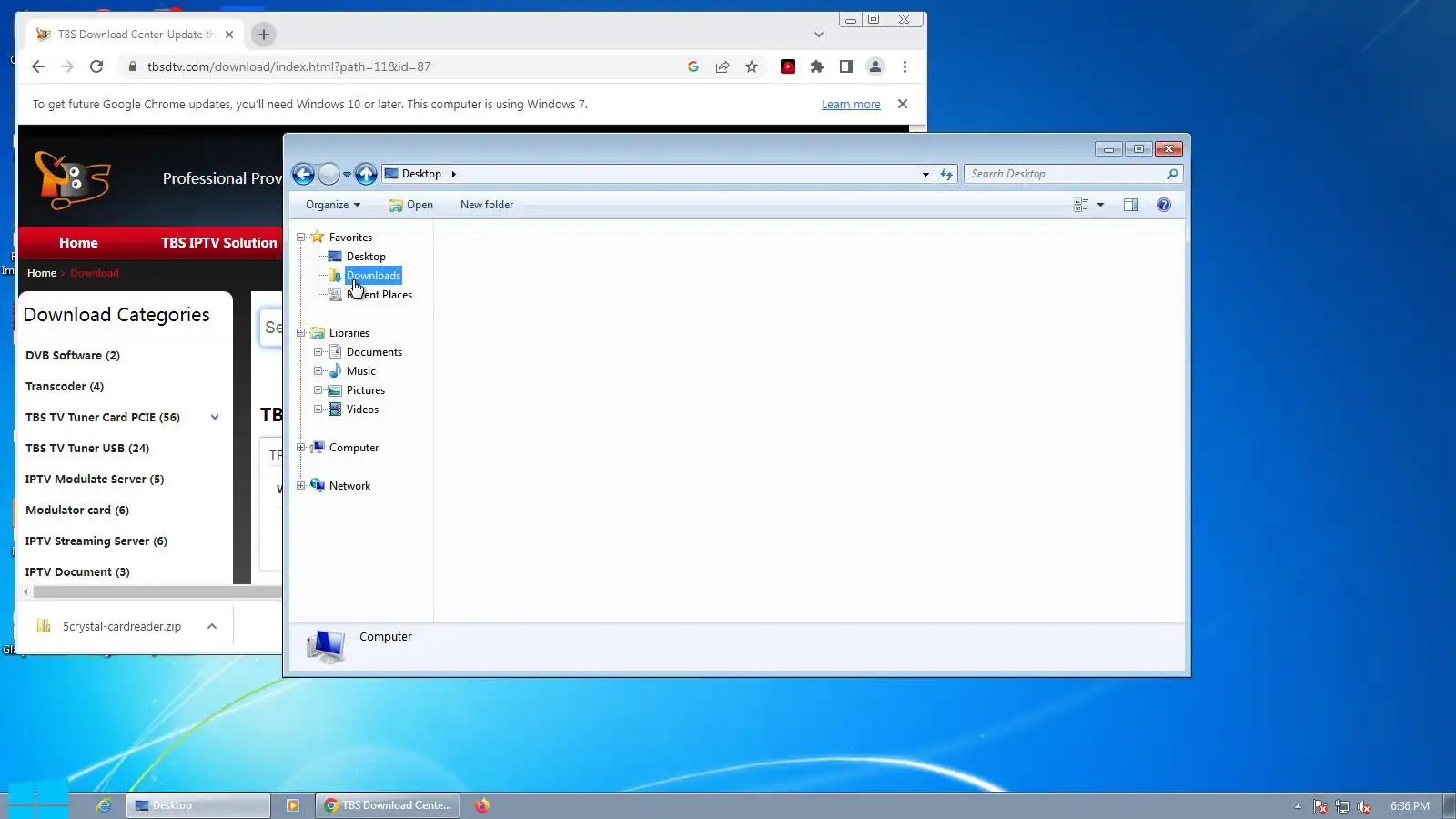Viewport: 1456px width, 819px height.
Task: Click the Learn more link in Chrome infobar
Action: click(x=851, y=105)
